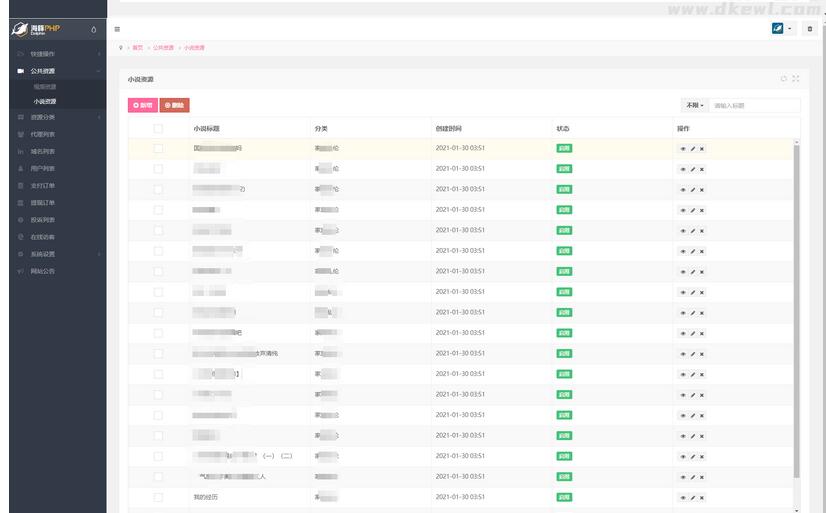The image size is (826, 513).
Task: Expand the 系统设置 sidebar menu
Action: (x=44, y=253)
